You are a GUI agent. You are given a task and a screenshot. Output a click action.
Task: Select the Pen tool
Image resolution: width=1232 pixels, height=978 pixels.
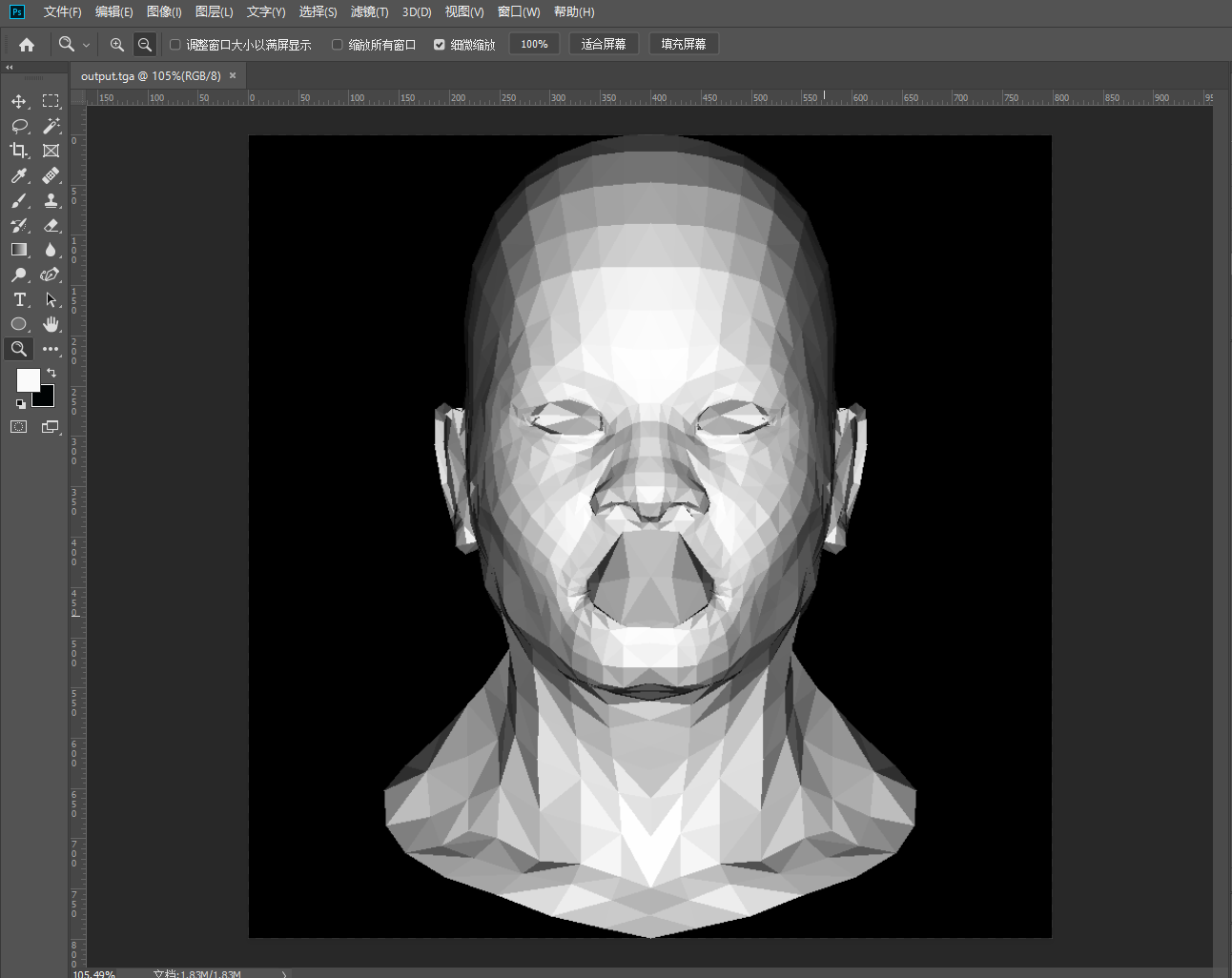pyautogui.click(x=51, y=275)
